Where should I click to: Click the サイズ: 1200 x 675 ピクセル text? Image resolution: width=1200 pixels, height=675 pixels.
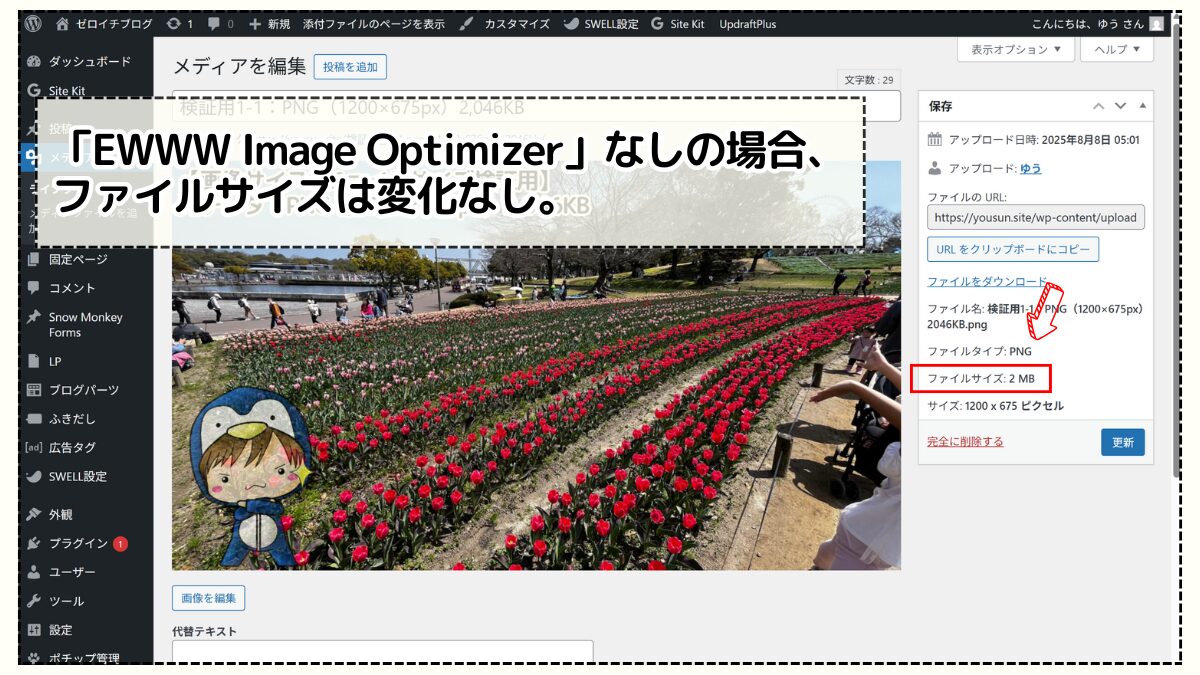click(996, 406)
